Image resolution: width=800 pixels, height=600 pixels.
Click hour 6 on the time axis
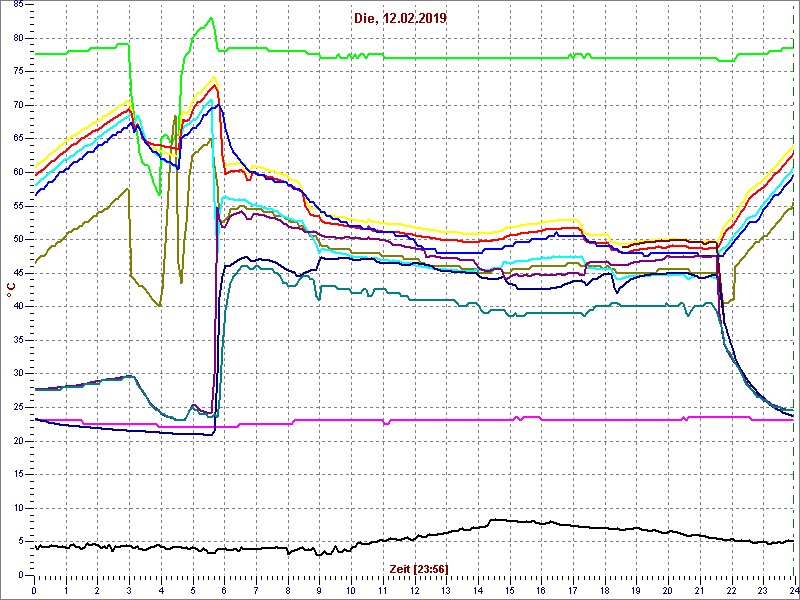224,590
